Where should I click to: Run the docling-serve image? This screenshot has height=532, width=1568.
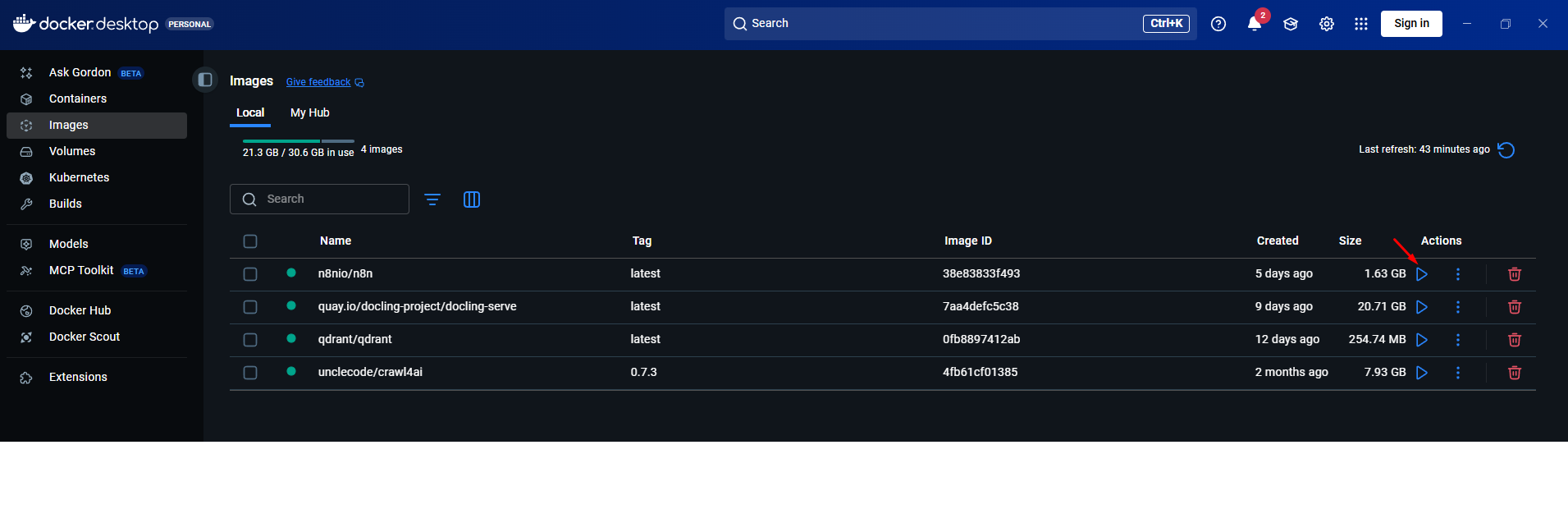[1422, 307]
